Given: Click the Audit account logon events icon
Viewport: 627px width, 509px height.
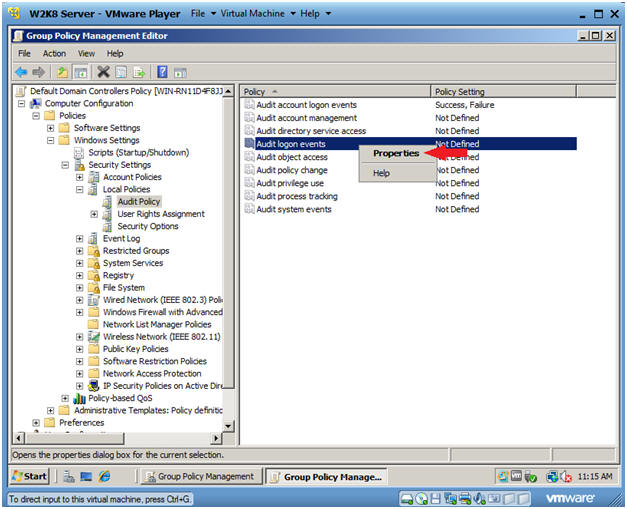Looking at the screenshot, I should [250, 105].
